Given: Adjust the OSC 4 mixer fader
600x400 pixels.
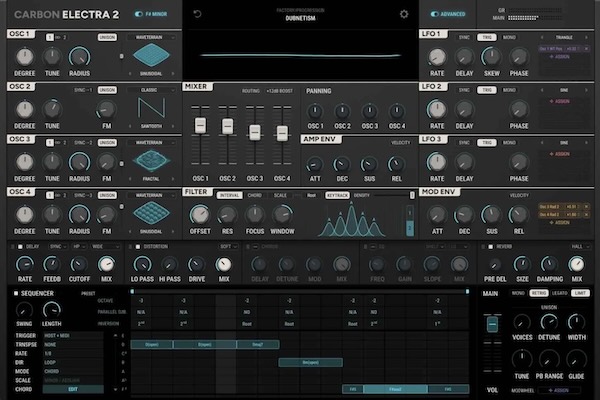Looking at the screenshot, I should pos(282,133).
